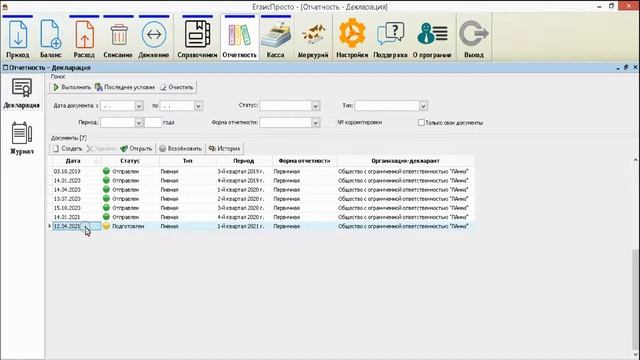Open Поддержка support chat
The image size is (640, 360).
(x=390, y=38)
